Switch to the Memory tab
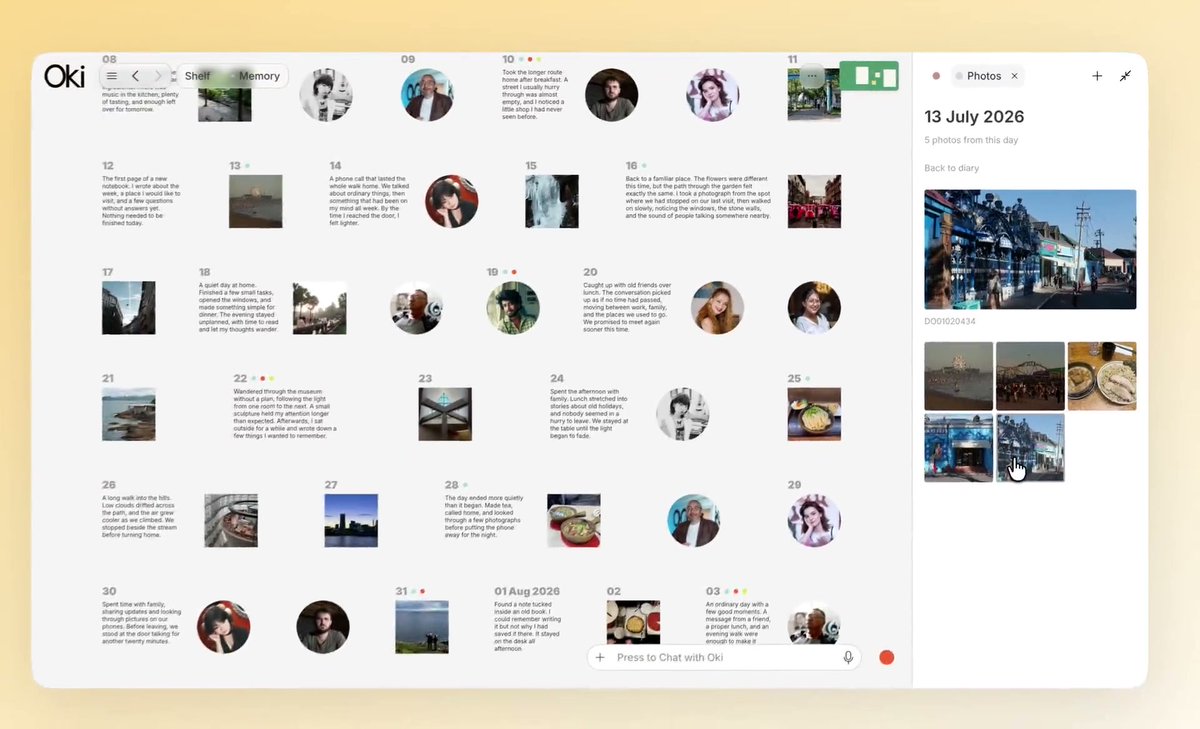The image size is (1200, 729). coord(259,76)
